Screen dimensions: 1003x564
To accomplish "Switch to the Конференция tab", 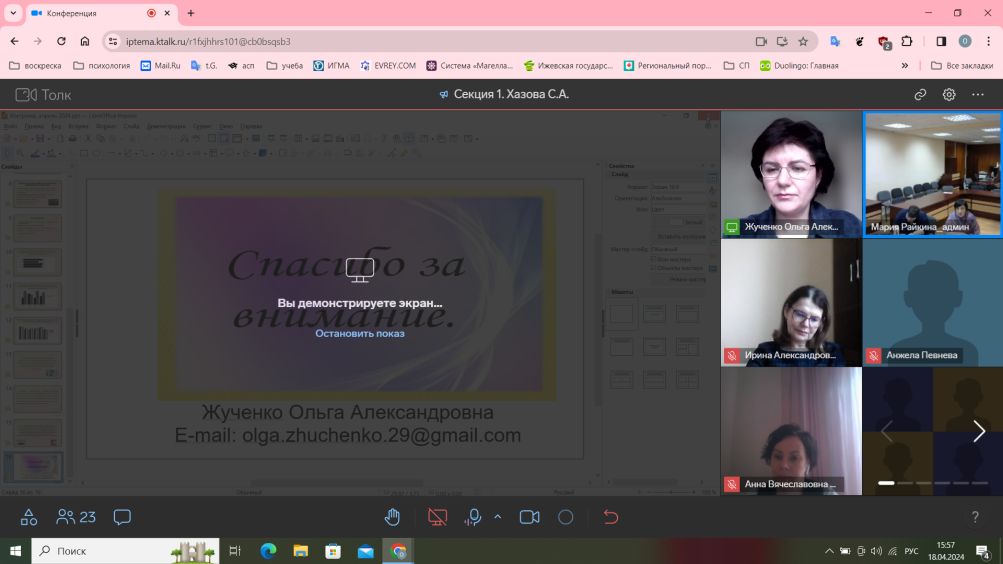I will (100, 13).
